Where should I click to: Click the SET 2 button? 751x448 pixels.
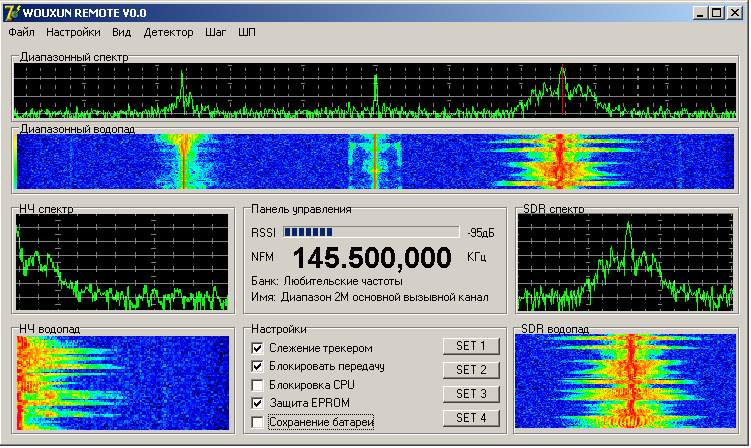coord(471,370)
